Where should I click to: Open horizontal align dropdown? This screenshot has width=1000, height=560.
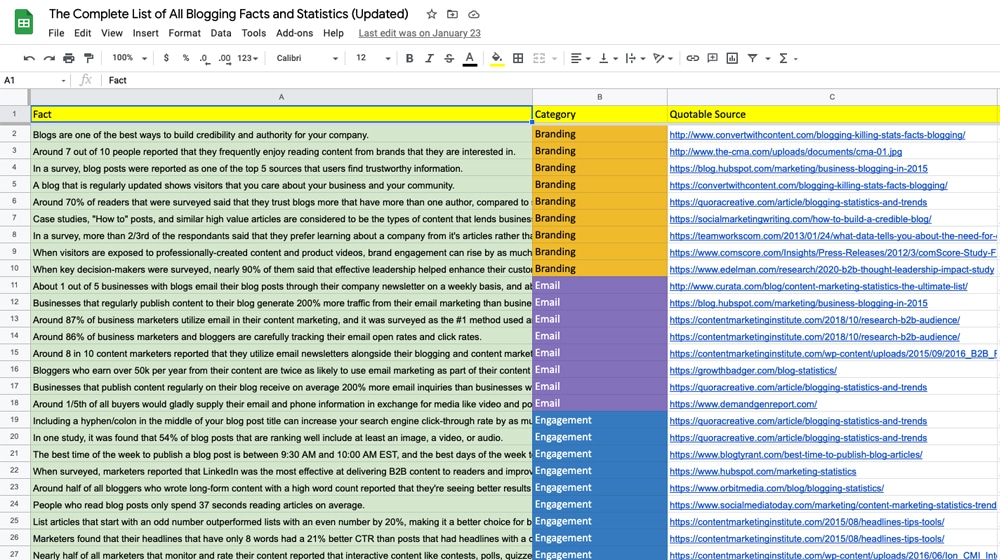point(580,58)
